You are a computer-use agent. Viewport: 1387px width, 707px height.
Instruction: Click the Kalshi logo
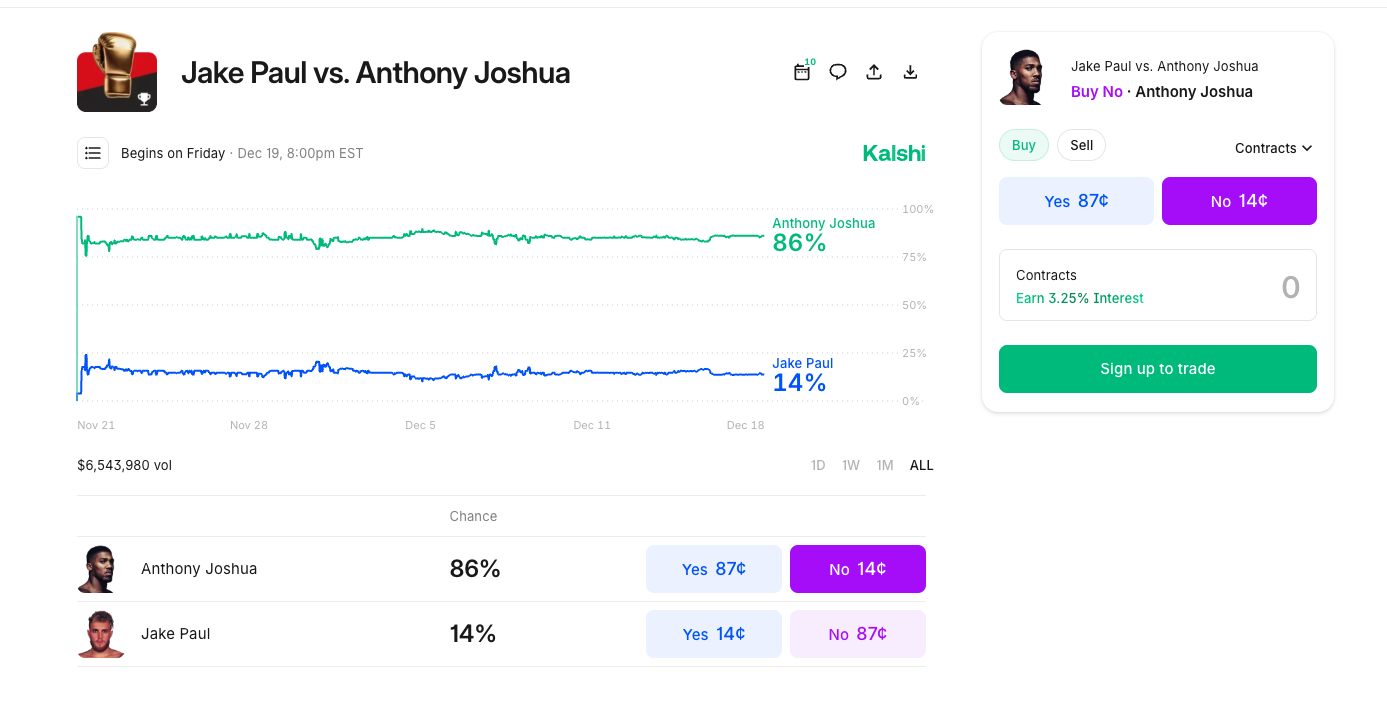893,153
